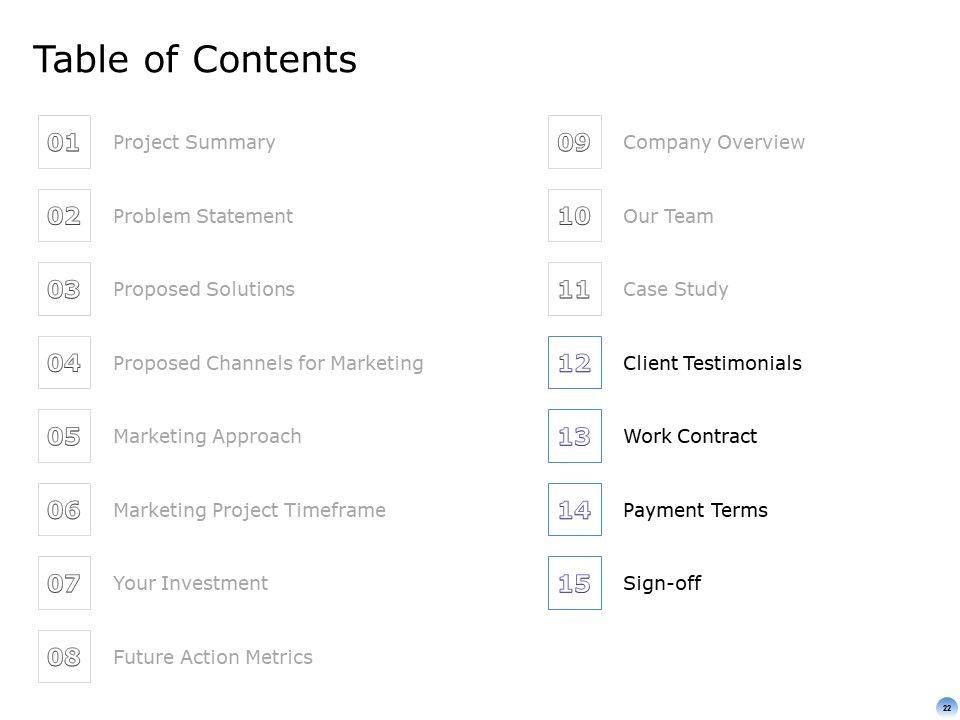Click the highlighted 13 number box
Image resolution: width=960 pixels, height=720 pixels.
(x=574, y=436)
